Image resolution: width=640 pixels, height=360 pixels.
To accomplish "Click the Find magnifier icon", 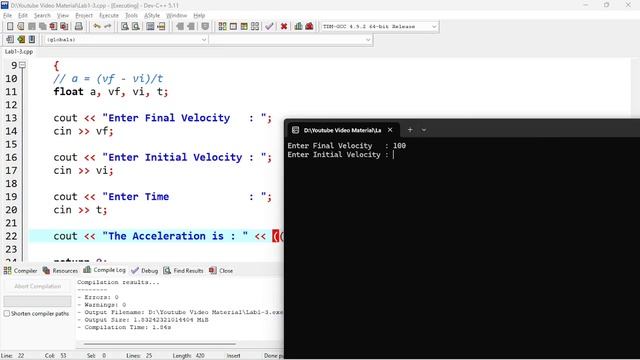I will pyautogui.click(x=125, y=26).
